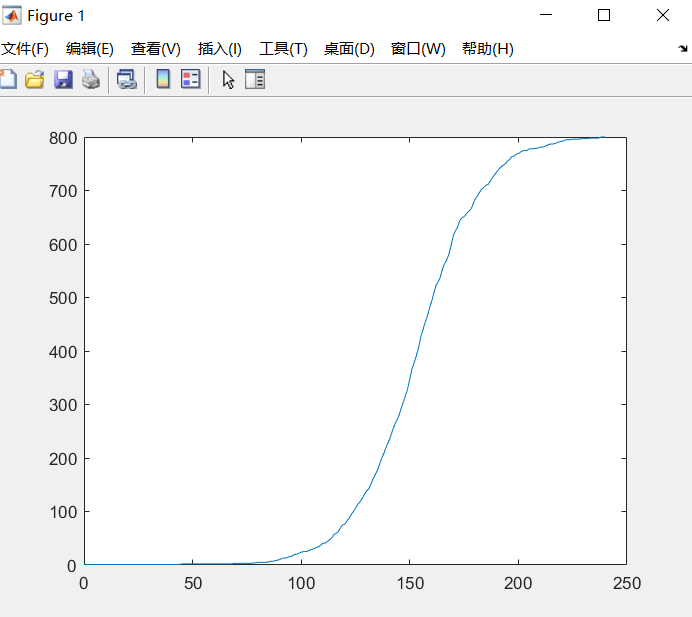Select the Edit Plot arrow tool

click(228, 80)
